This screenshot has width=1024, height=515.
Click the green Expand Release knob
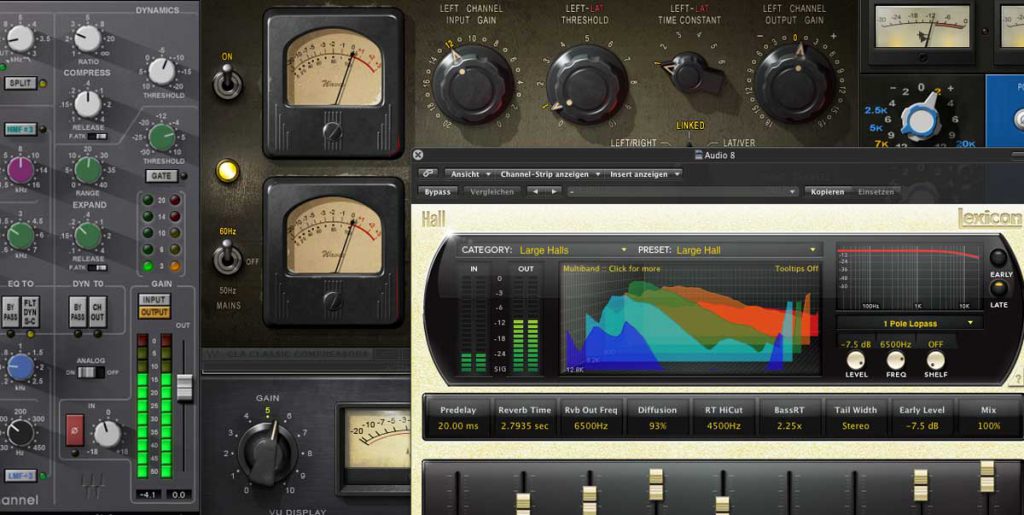click(x=88, y=236)
